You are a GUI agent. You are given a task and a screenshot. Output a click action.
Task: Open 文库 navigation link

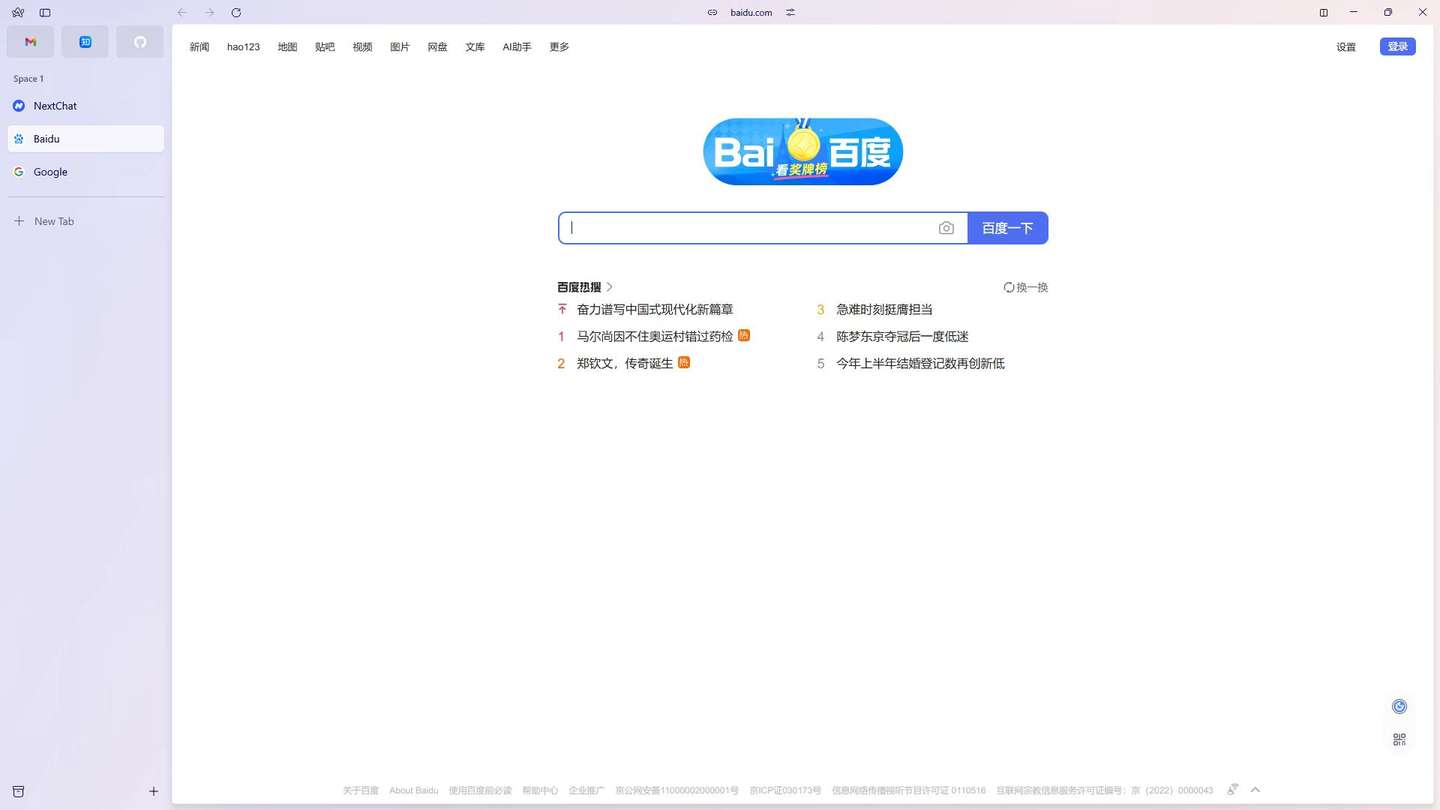475,47
